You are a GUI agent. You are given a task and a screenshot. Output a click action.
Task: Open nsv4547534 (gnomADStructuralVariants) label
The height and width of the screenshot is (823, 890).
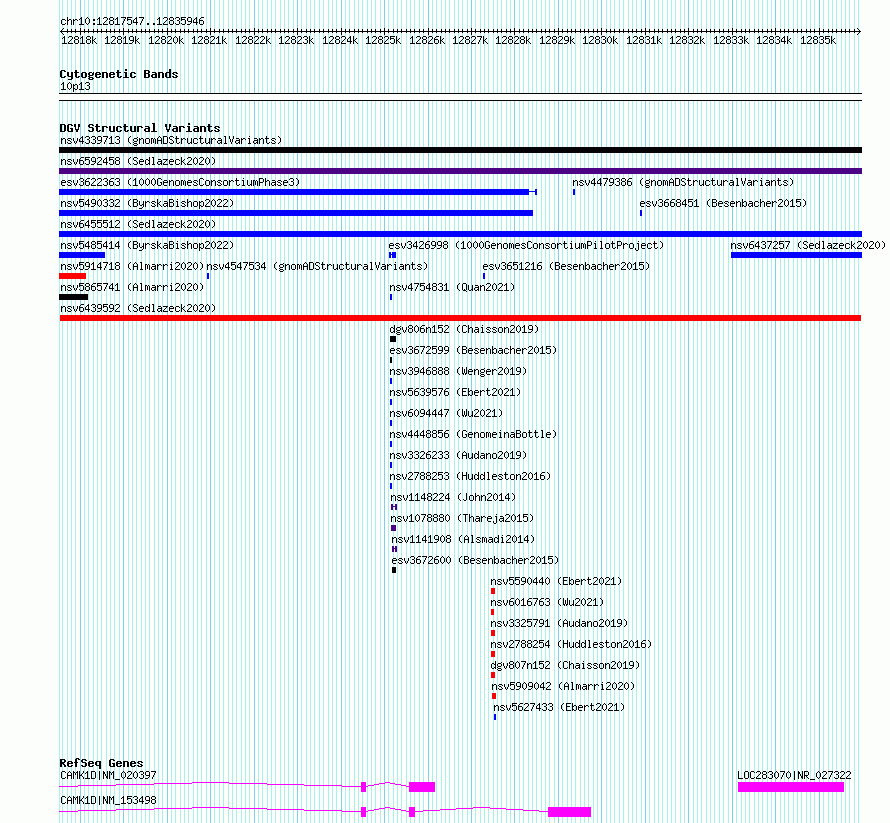click(x=317, y=266)
